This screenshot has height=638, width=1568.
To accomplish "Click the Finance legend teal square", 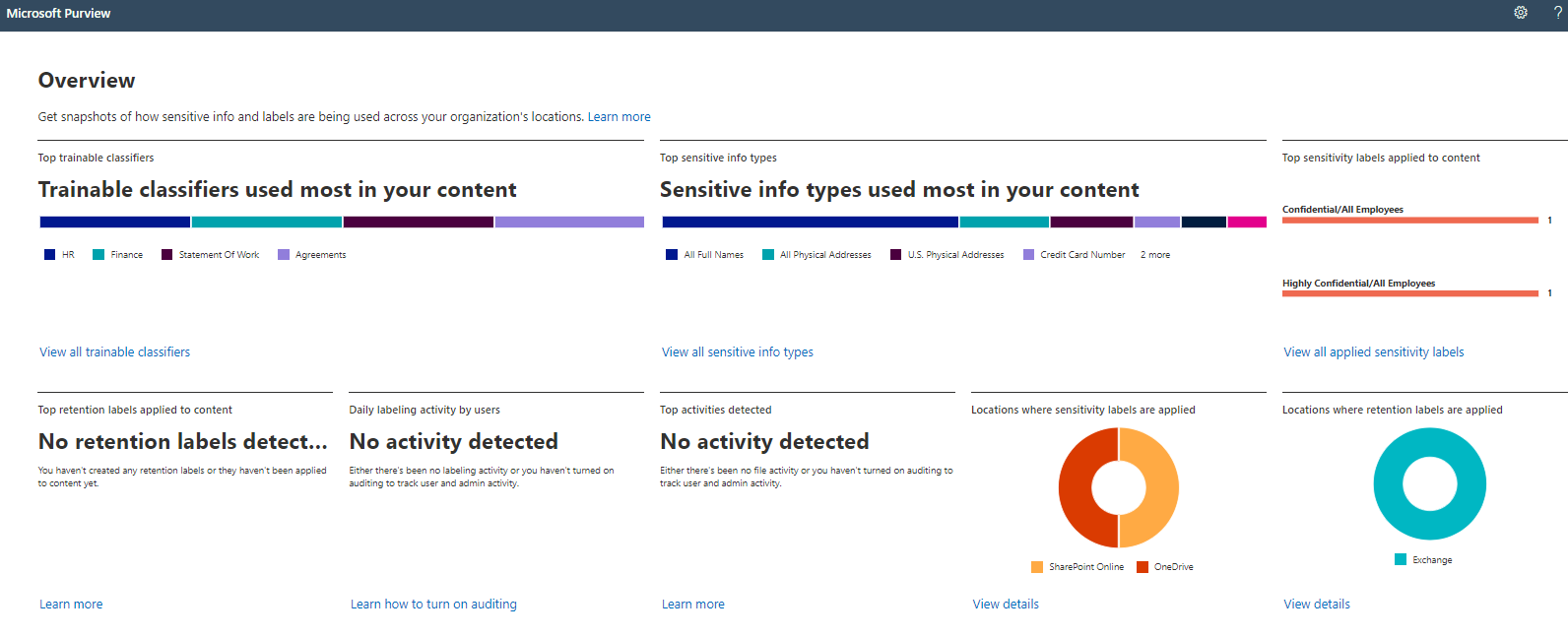I will click(98, 255).
